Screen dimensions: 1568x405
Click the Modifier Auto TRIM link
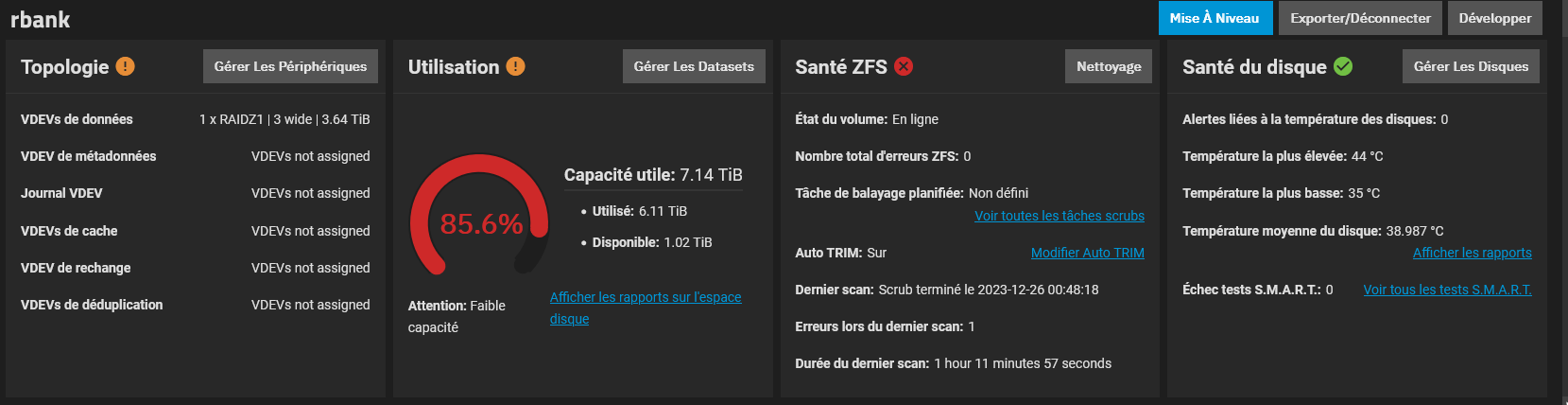[x=1087, y=253]
